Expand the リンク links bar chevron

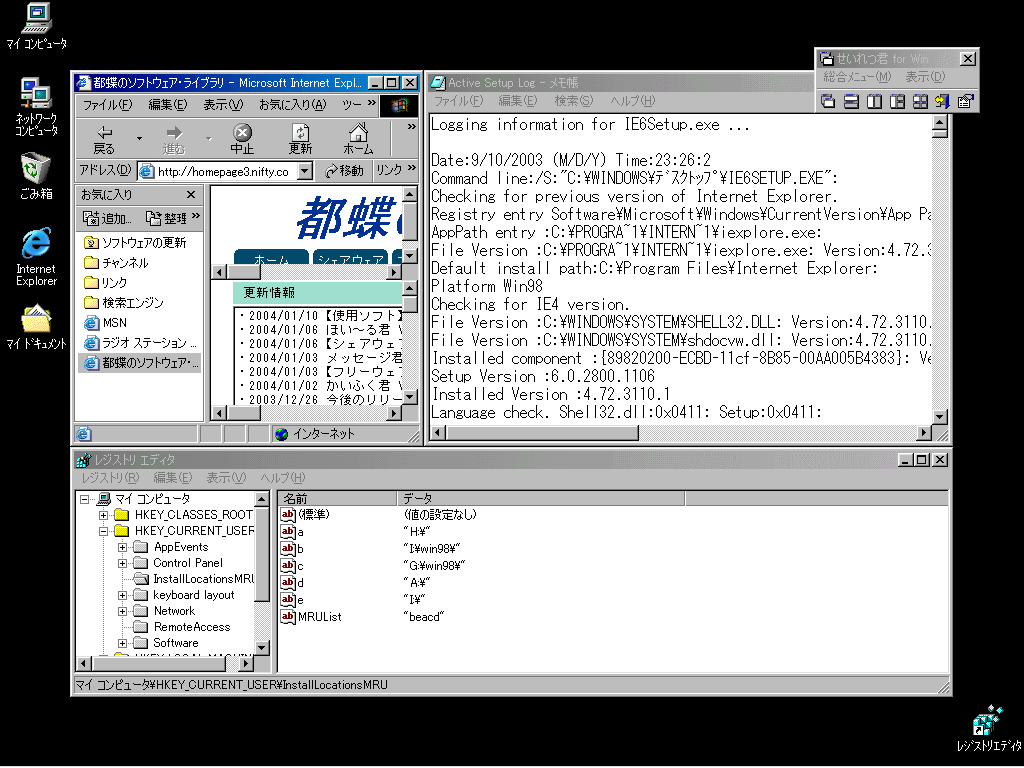tap(411, 168)
